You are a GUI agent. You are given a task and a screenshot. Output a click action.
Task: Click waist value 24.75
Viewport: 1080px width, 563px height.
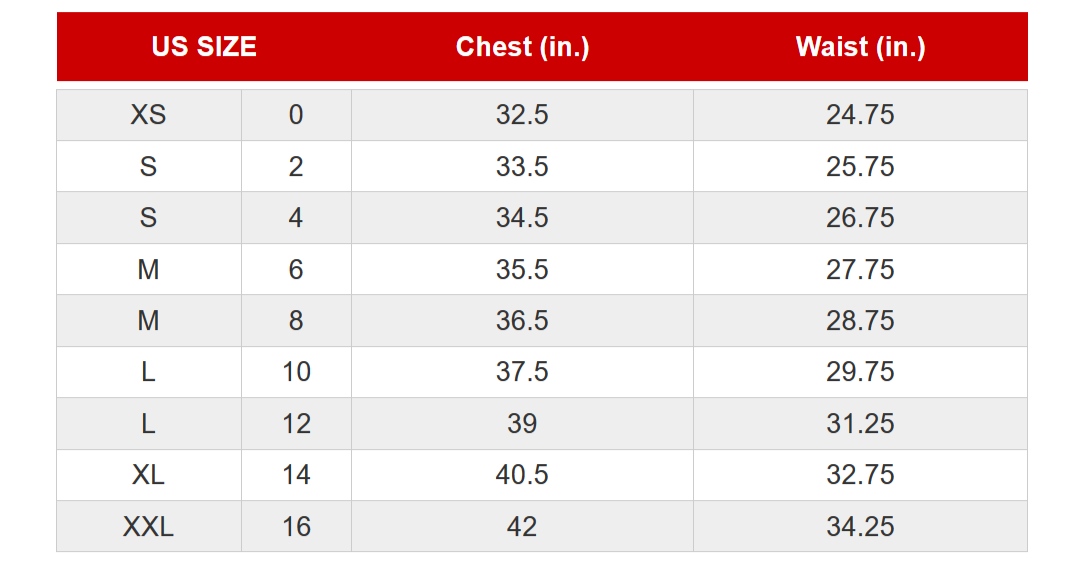[860, 115]
